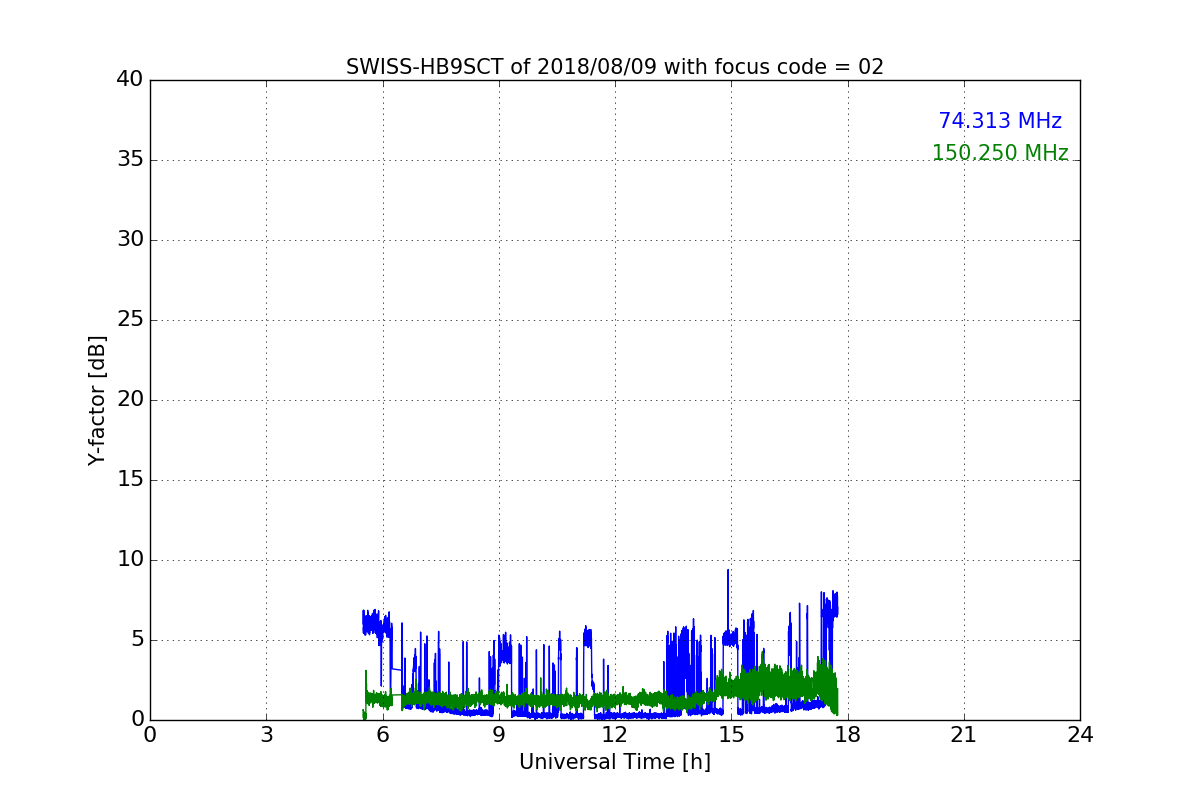
Task: Click x-axis tick label '18'
Action: click(848, 735)
